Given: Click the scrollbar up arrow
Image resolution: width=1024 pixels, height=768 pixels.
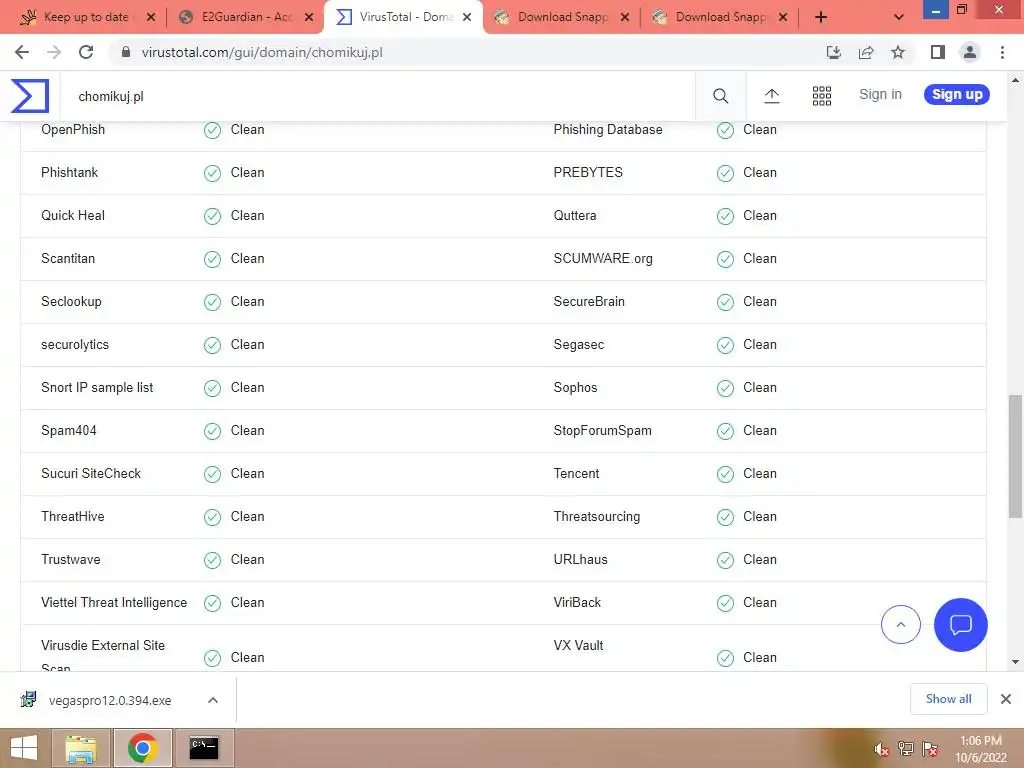Looking at the screenshot, I should (1015, 80).
